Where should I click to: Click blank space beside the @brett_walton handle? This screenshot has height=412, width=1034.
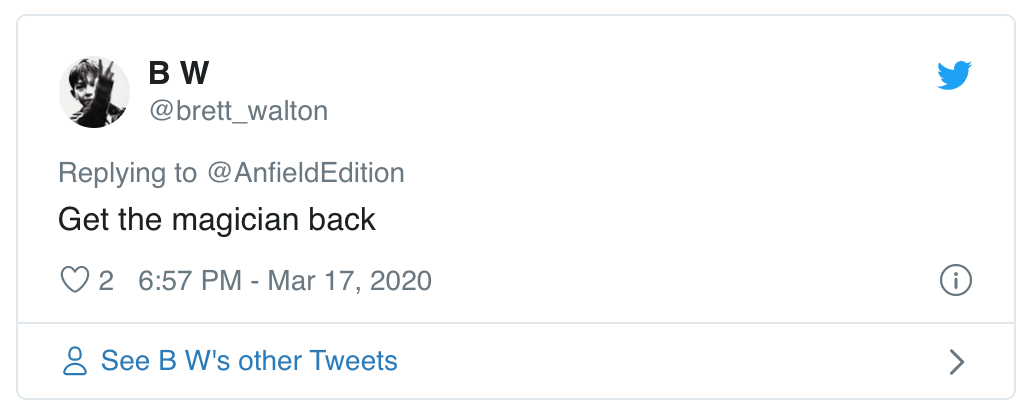coord(600,110)
